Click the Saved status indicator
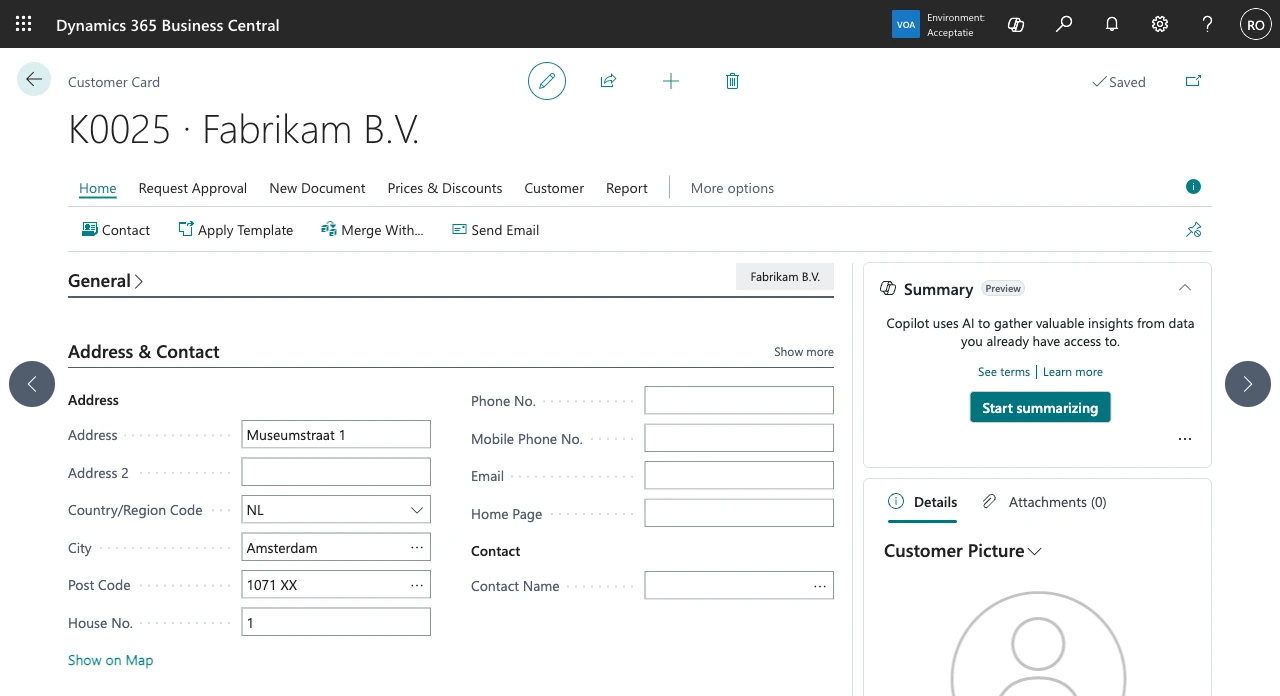 [x=1118, y=82]
